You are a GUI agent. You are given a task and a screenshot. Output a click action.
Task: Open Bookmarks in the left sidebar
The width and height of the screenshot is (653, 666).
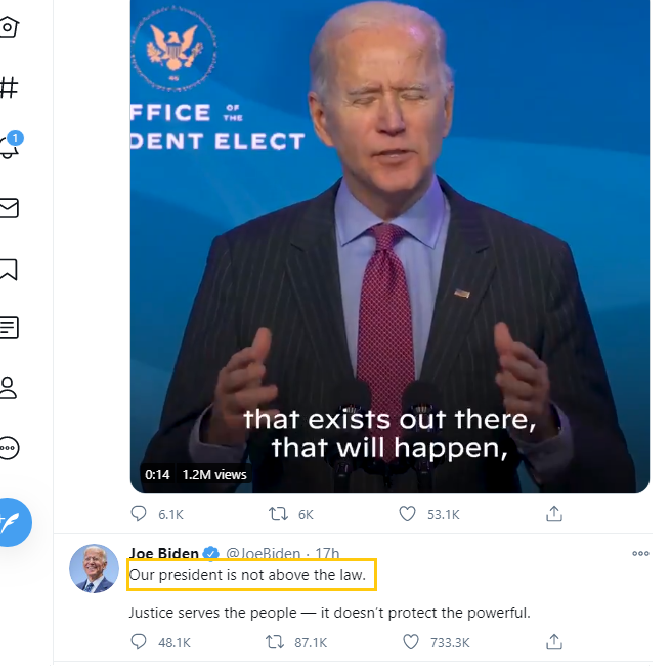click(8, 268)
